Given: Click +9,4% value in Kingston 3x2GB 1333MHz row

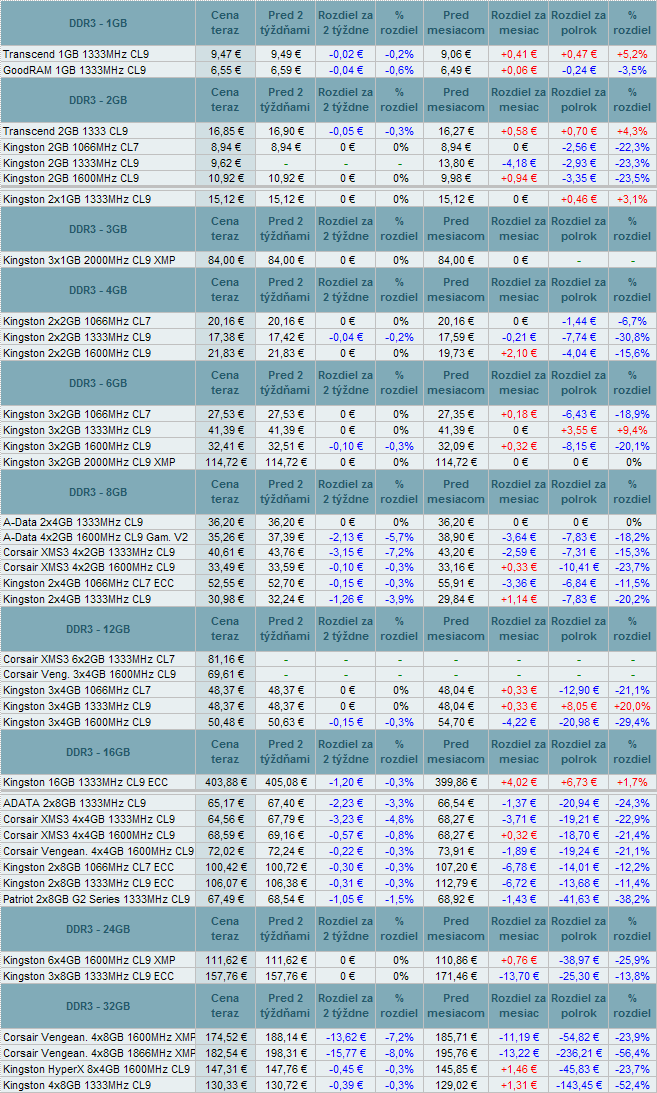Looking at the screenshot, I should [x=633, y=430].
